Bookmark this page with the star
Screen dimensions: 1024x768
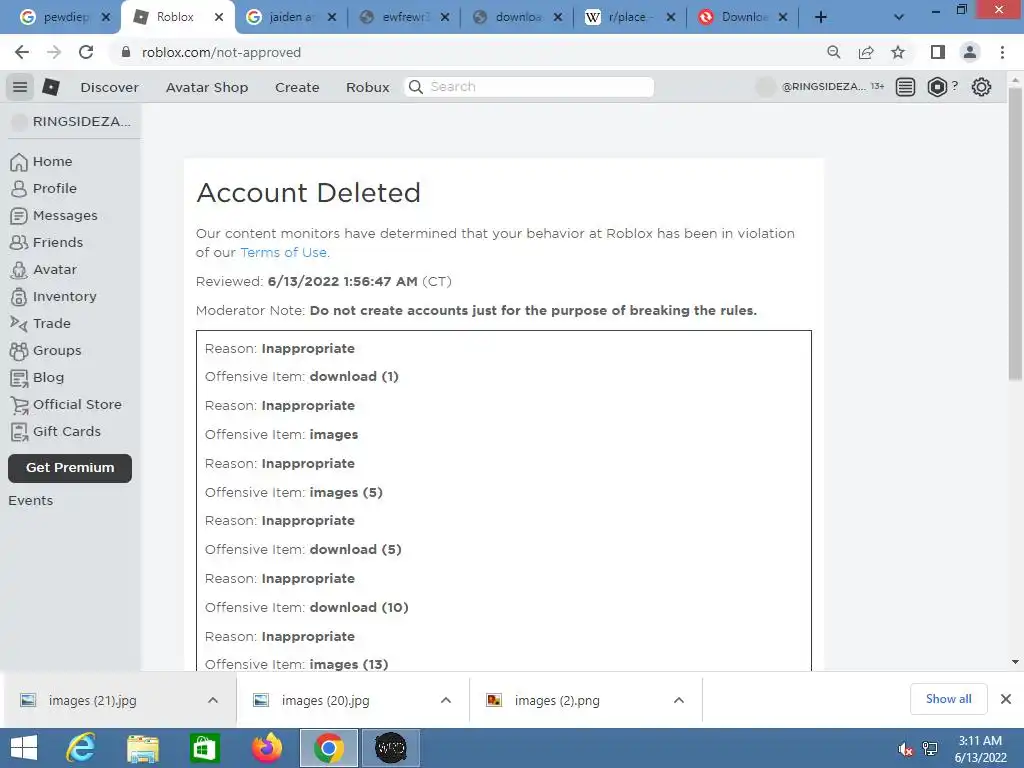coord(898,52)
